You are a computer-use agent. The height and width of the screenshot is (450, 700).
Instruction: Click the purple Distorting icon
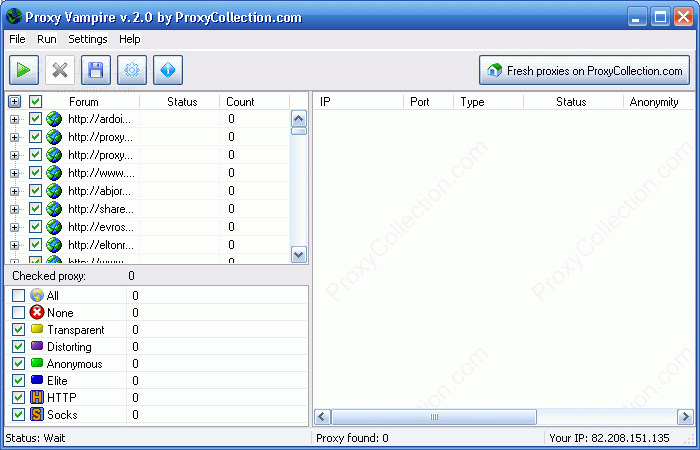pos(37,346)
